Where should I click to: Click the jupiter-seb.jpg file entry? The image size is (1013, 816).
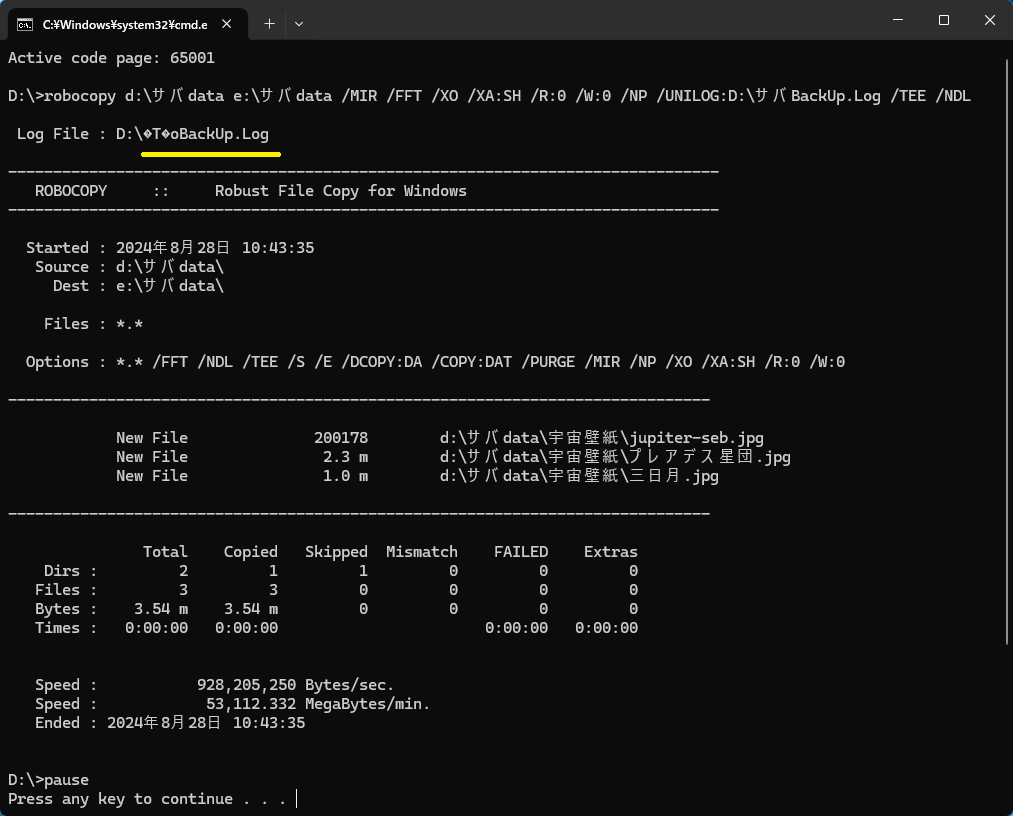(x=439, y=438)
